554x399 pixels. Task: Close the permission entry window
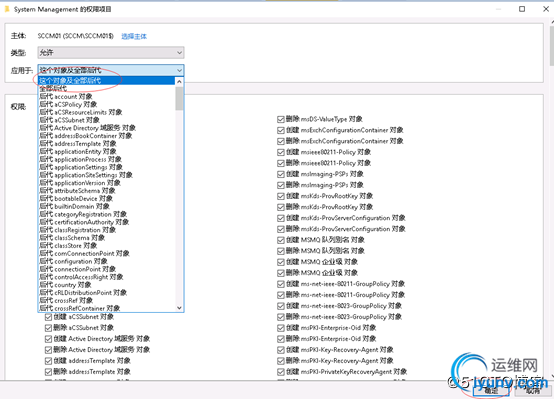pyautogui.click(x=546, y=9)
